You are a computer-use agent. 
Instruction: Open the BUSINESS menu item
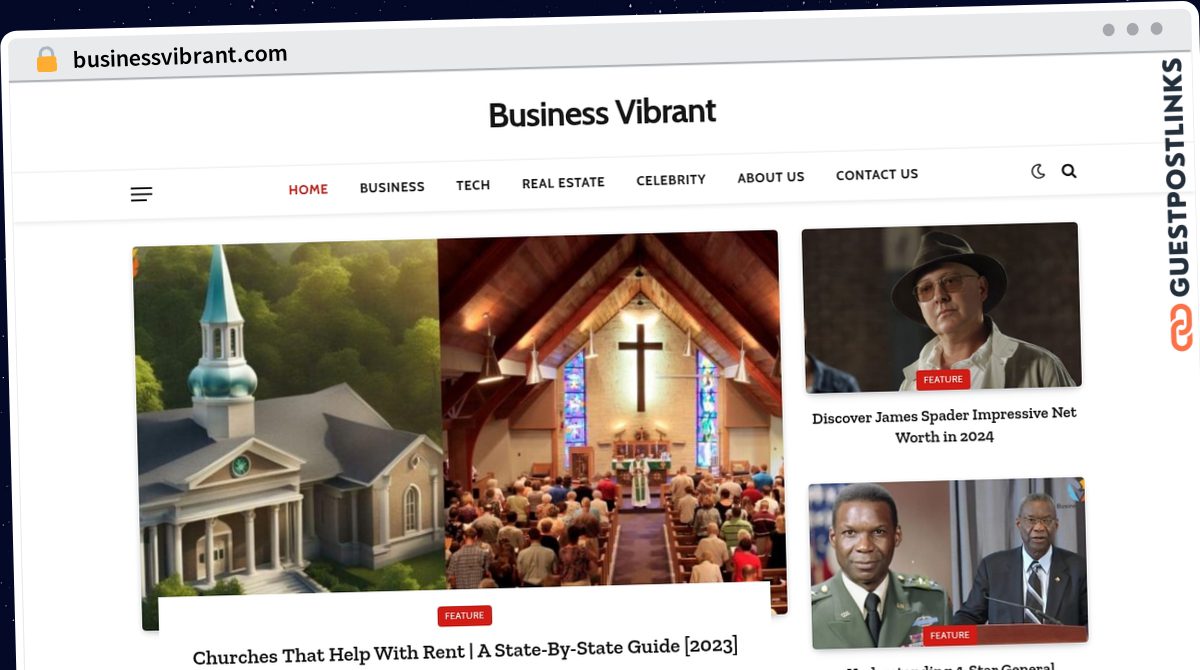point(392,187)
